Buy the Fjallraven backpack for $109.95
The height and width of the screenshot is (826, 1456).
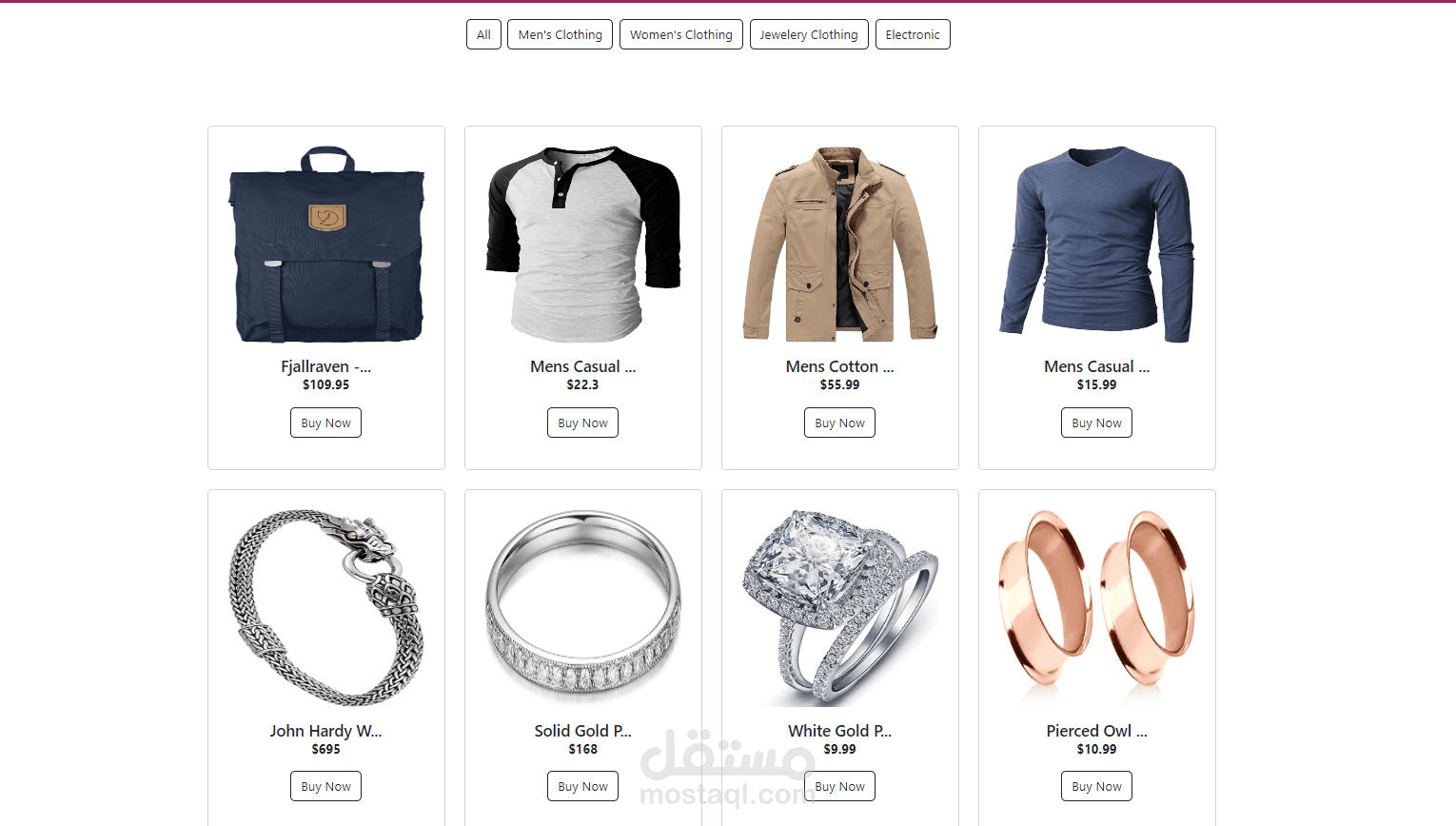coord(325,423)
